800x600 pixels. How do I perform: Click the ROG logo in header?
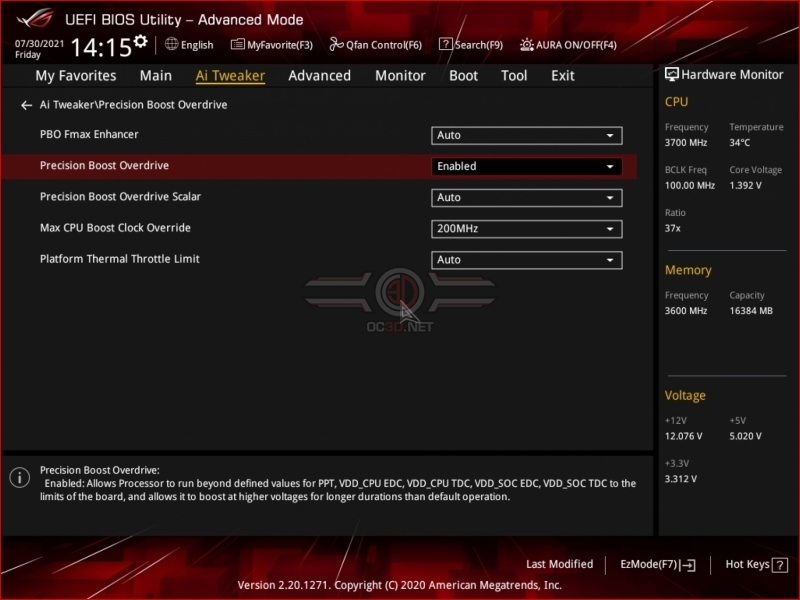(x=35, y=19)
